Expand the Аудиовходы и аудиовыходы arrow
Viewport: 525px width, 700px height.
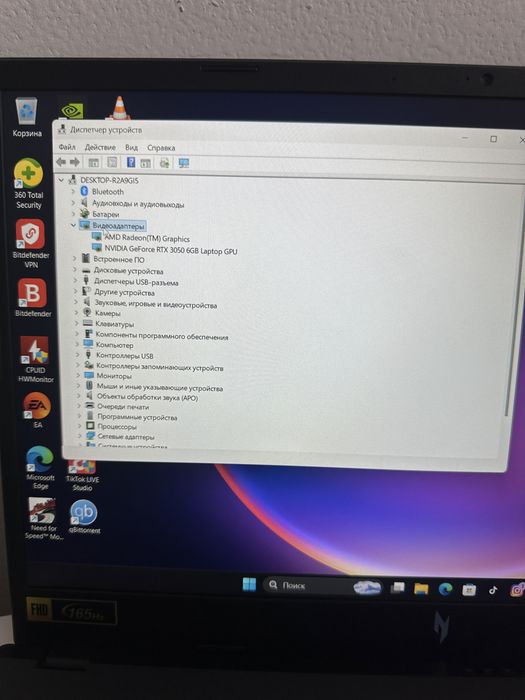point(73,202)
